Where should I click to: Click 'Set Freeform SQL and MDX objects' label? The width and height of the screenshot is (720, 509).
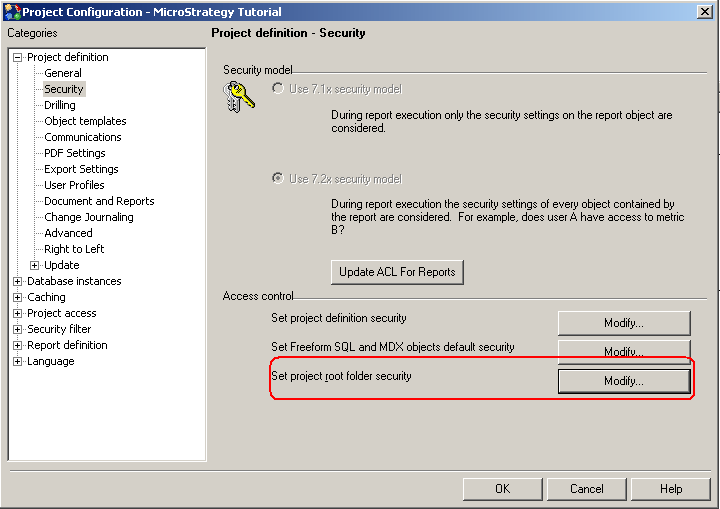(393, 347)
